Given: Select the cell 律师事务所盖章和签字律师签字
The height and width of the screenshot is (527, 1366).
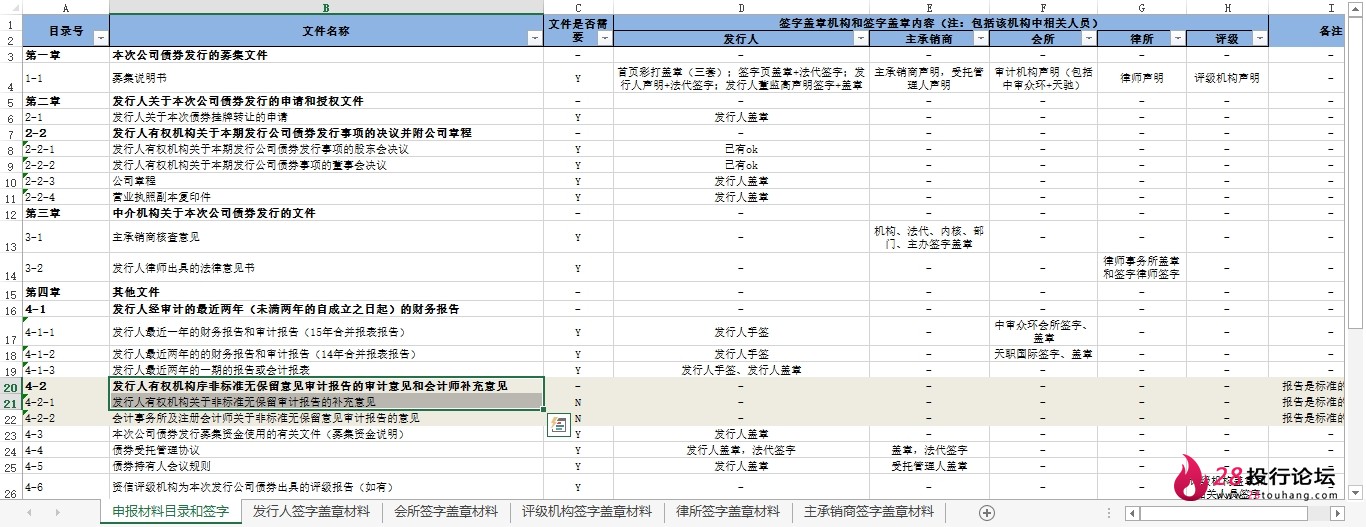Looking at the screenshot, I should [x=1141, y=268].
